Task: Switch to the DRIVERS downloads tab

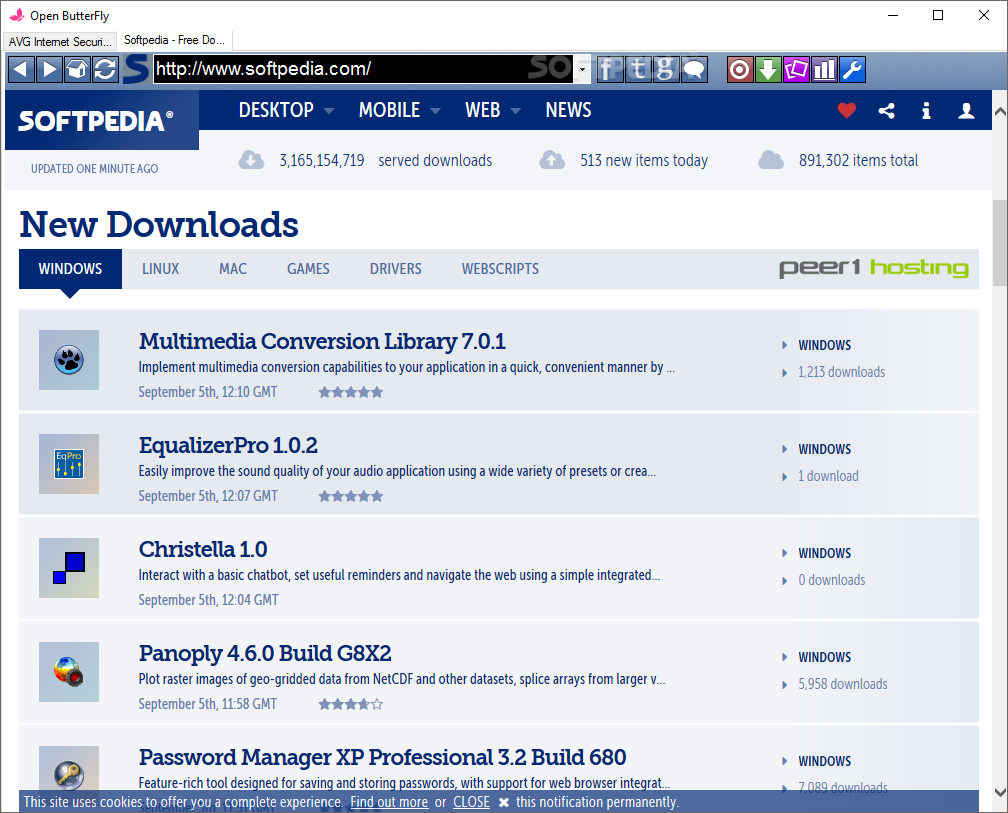Action: (x=395, y=269)
